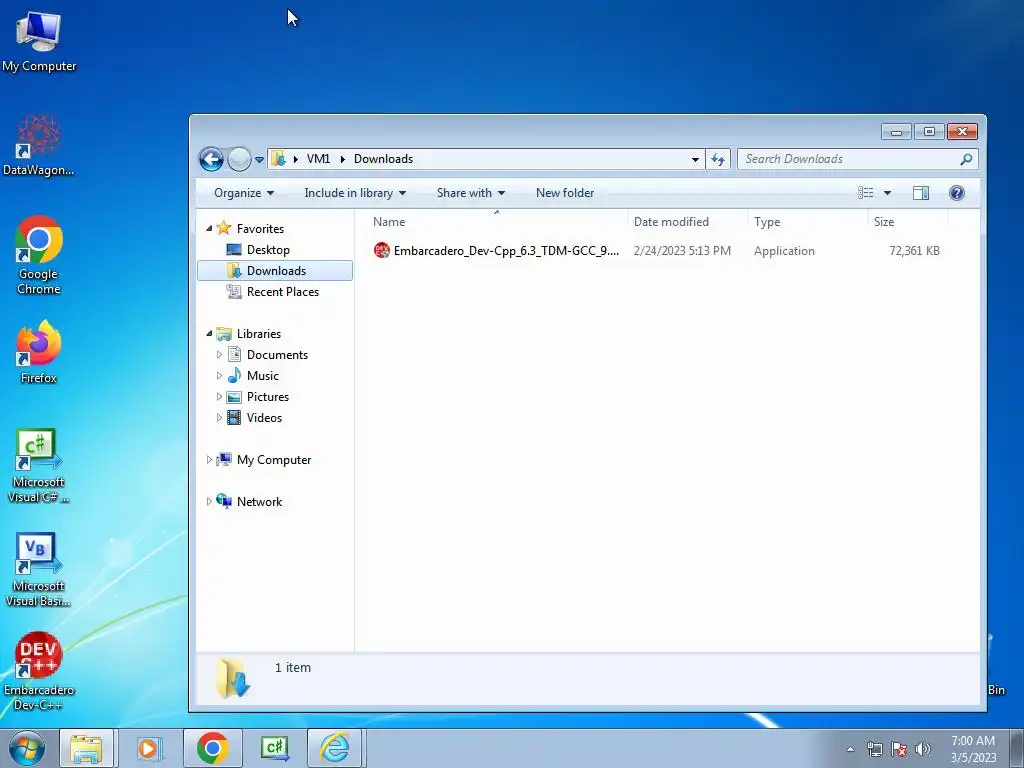Select Microsoft Visual Basic desktop shortcut
This screenshot has width=1024, height=768.
click(x=39, y=569)
